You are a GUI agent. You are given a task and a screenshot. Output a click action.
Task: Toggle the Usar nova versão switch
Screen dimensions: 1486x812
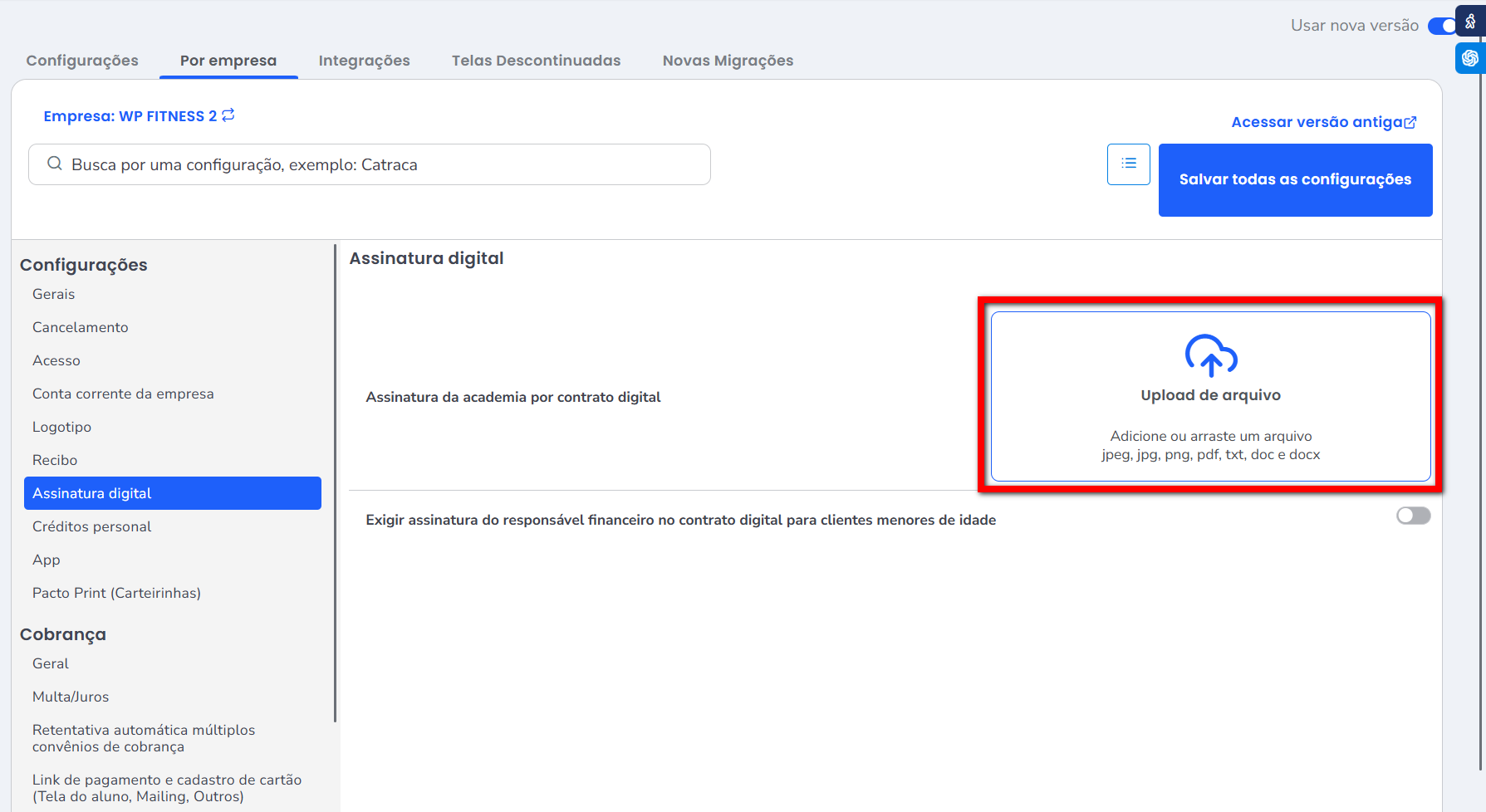[1443, 26]
